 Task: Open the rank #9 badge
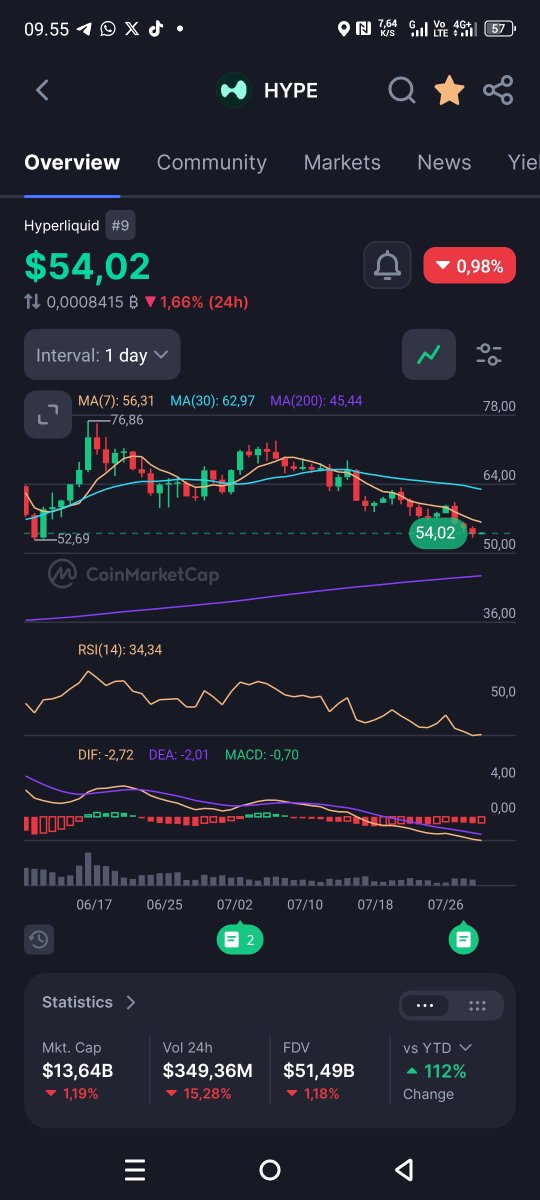(x=120, y=226)
